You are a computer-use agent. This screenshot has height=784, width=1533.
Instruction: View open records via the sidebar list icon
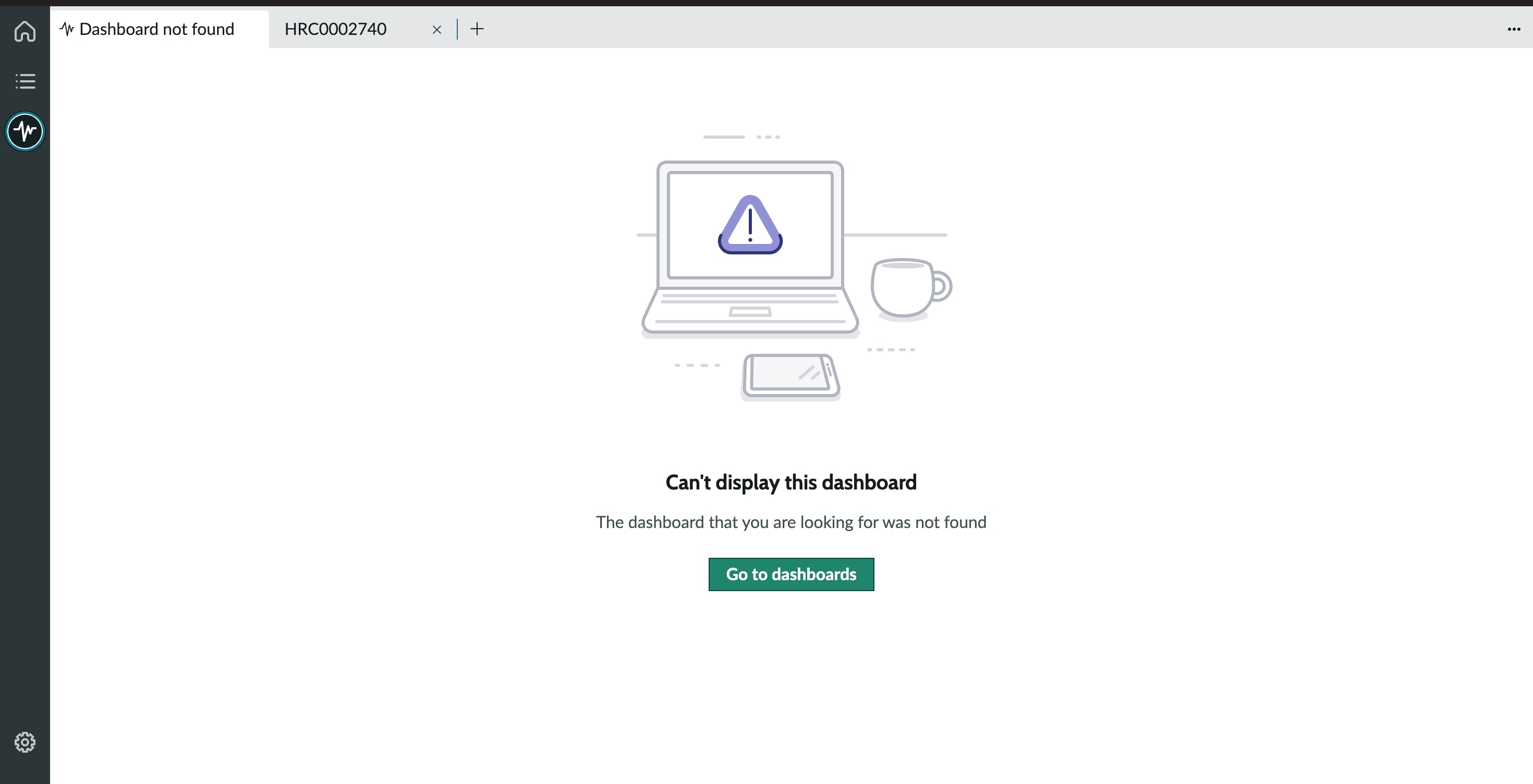(x=25, y=81)
